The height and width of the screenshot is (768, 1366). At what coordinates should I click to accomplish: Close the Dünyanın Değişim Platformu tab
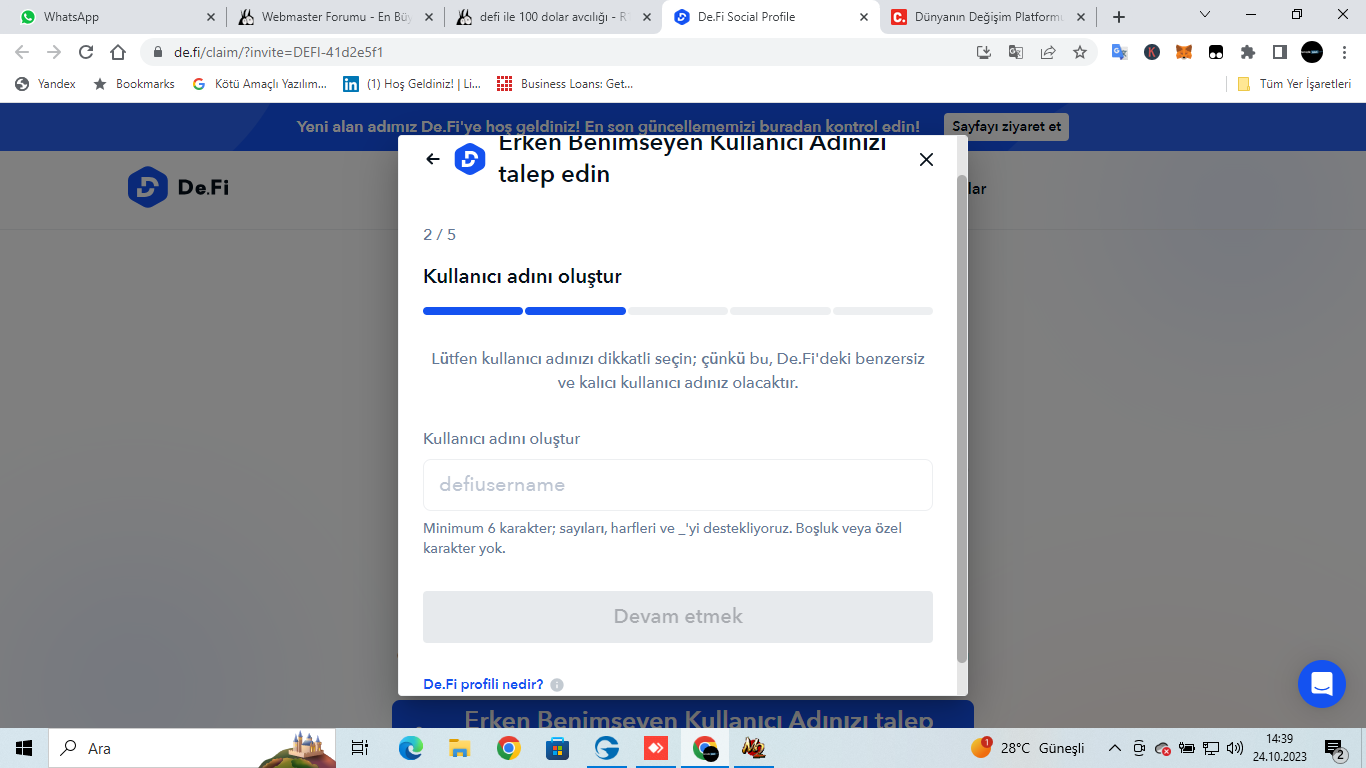pyautogui.click(x=1080, y=17)
